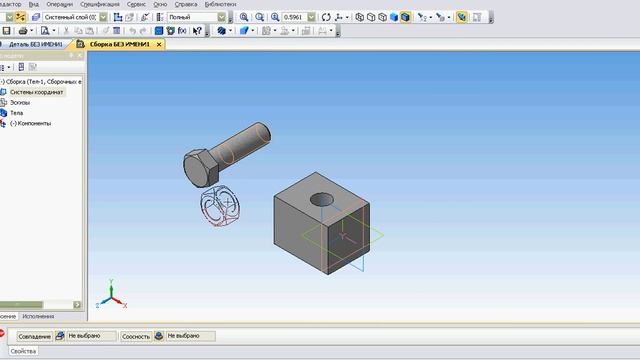
Task: Open print preview magnifier-page icon
Action: pos(45,31)
